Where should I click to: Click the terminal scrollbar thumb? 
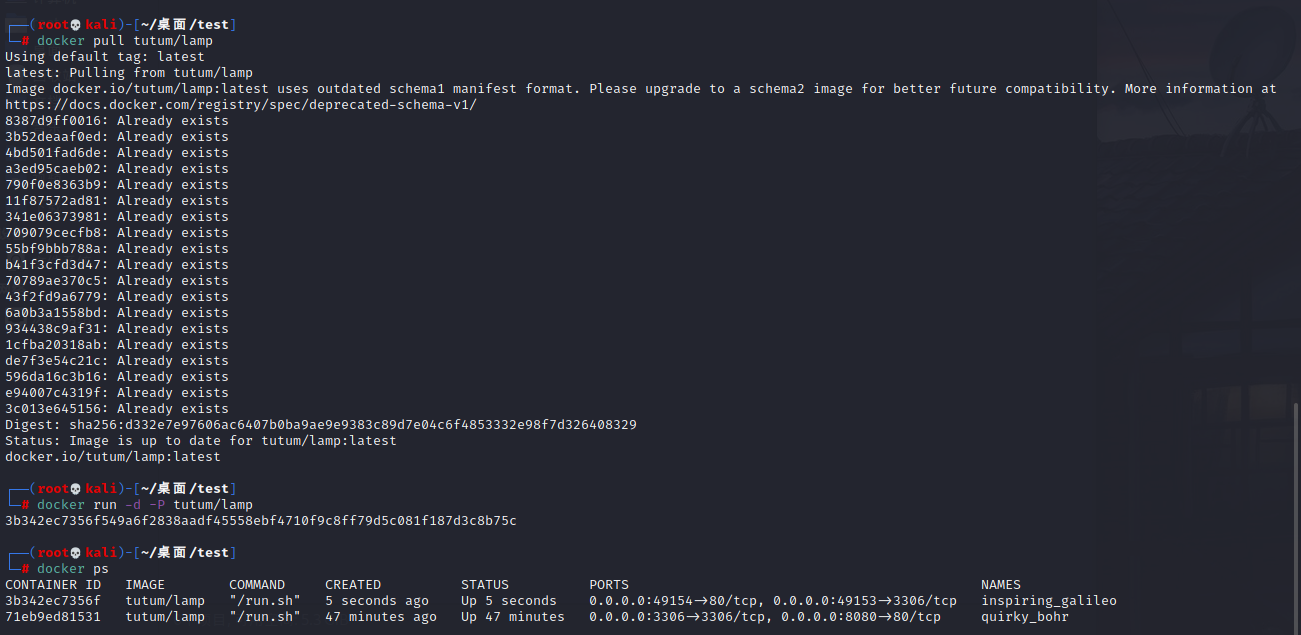pyautogui.click(x=1297, y=515)
